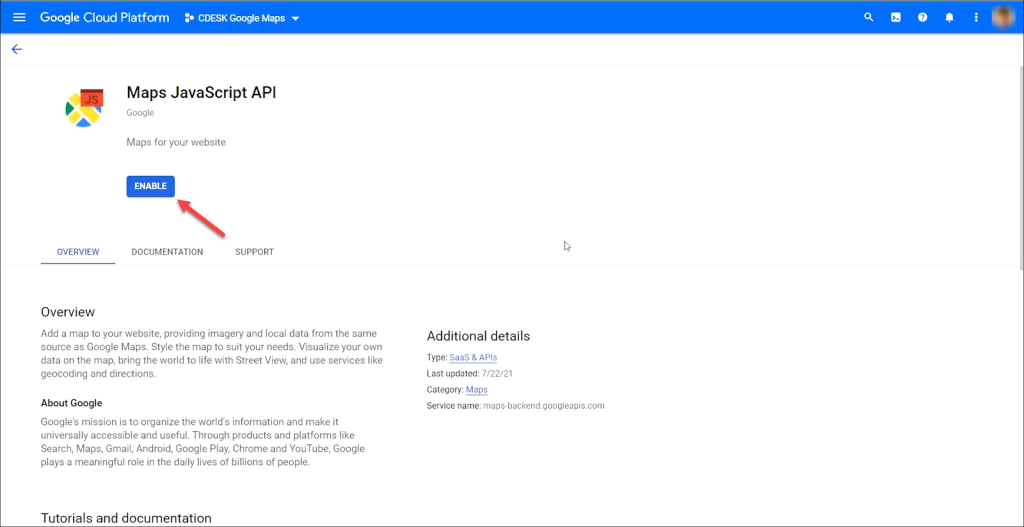Click the maps-backend.googleapis.com service name
The width and height of the screenshot is (1024, 527).
(x=541, y=406)
